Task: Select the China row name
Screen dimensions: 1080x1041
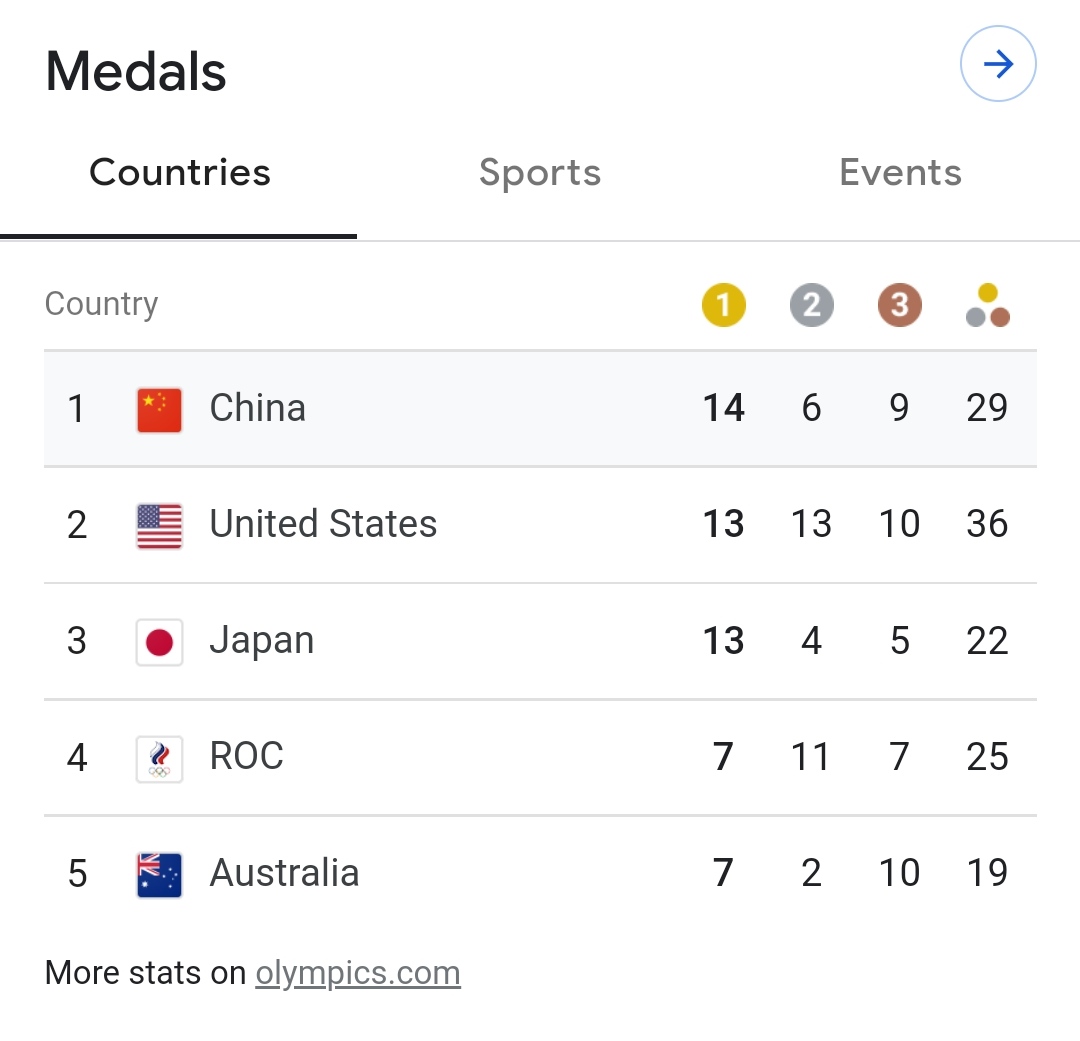Action: 257,408
